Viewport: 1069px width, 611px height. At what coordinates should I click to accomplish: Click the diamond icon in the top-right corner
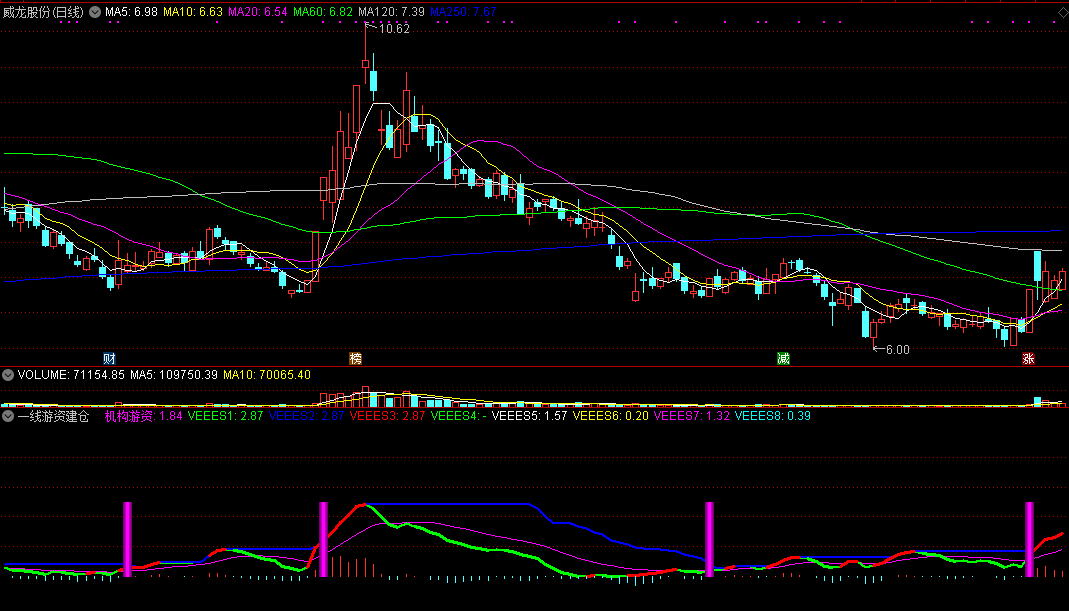pyautogui.click(x=1062, y=12)
